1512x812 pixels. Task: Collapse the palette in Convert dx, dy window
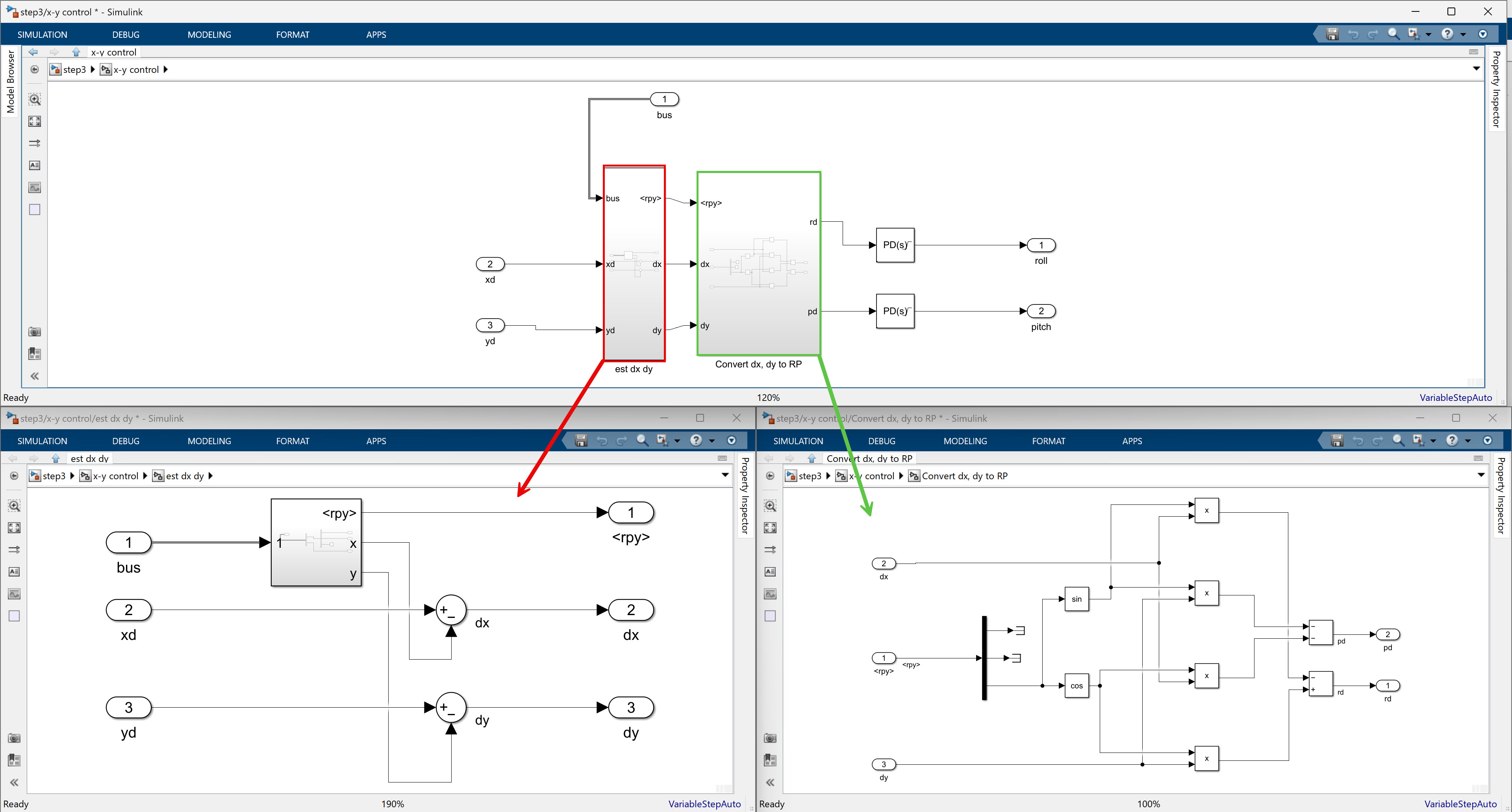pos(770,782)
